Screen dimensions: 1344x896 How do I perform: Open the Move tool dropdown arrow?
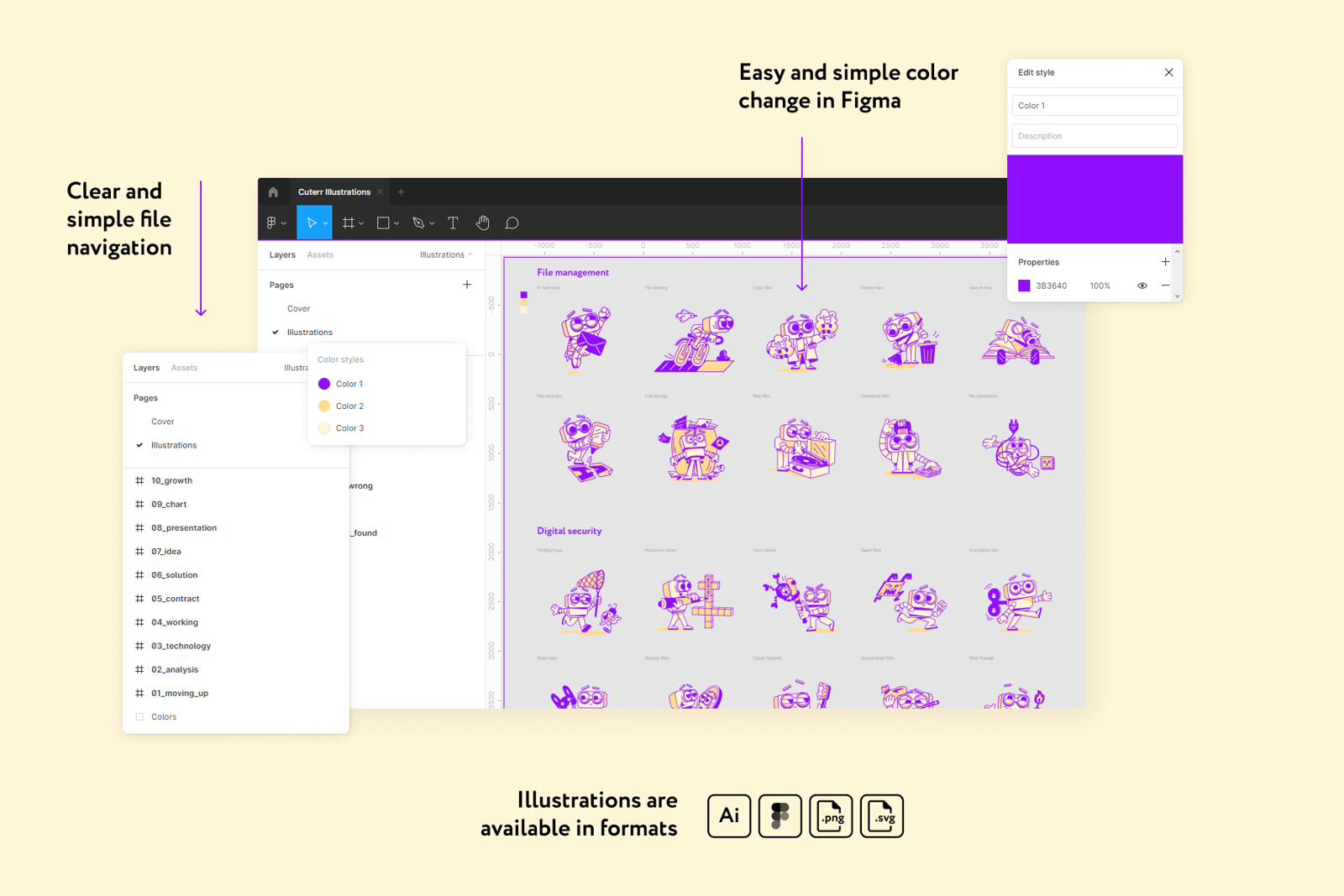pos(324,222)
